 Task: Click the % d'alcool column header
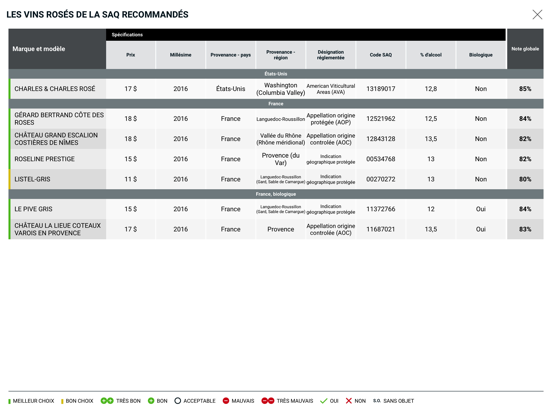[431, 55]
